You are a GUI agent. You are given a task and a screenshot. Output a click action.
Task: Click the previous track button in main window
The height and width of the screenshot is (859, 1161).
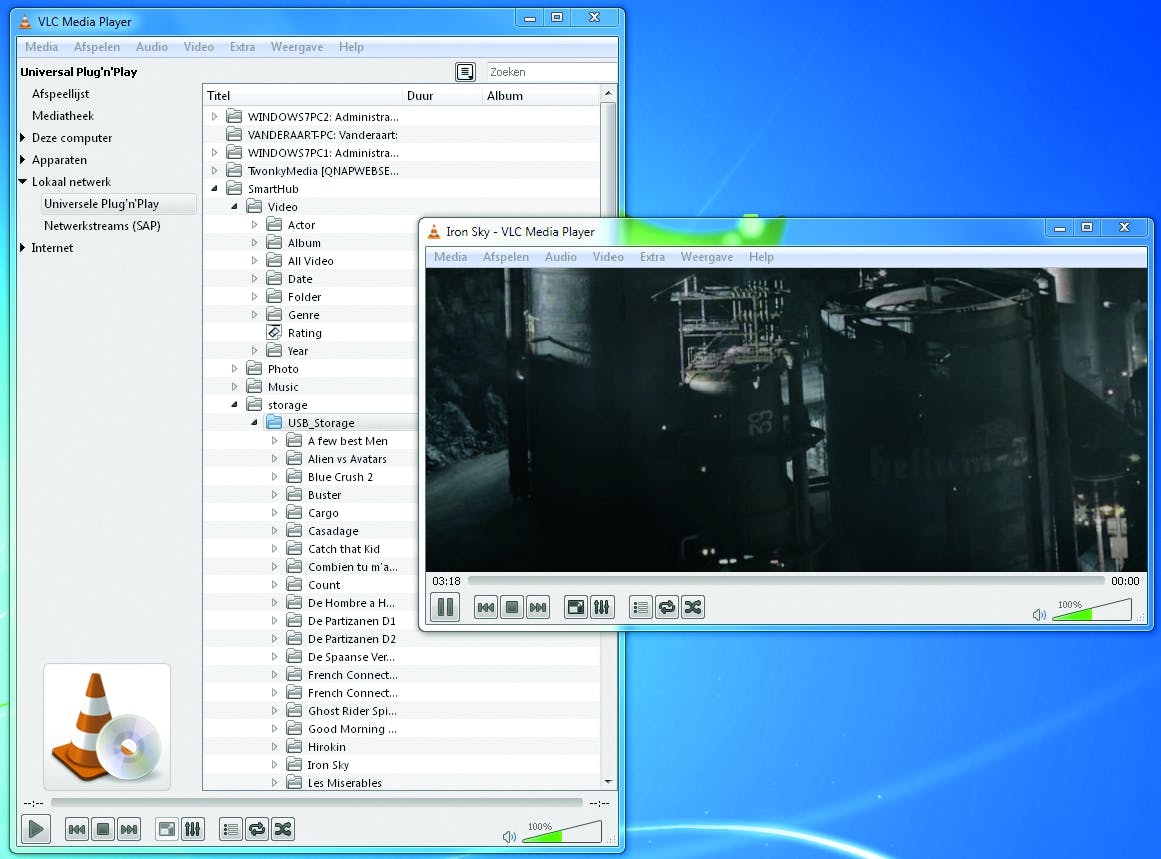pyautogui.click(x=76, y=829)
